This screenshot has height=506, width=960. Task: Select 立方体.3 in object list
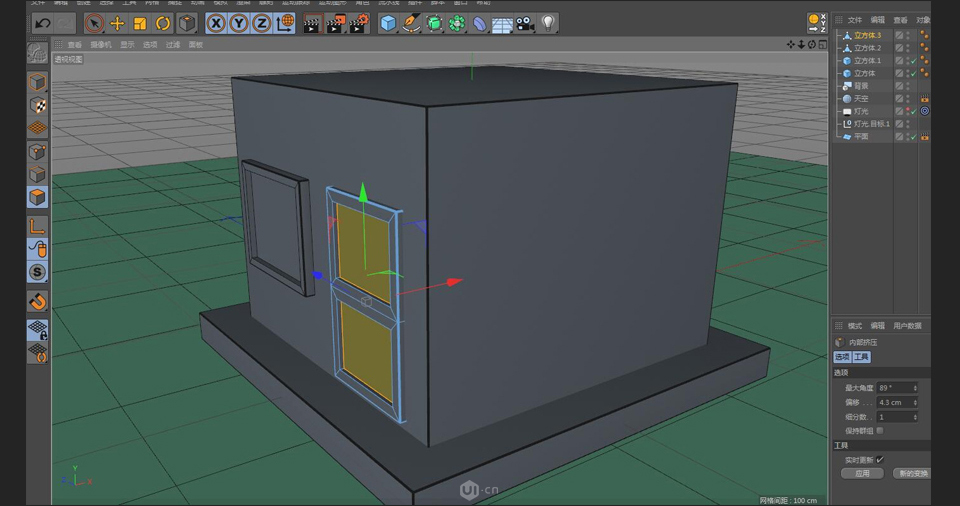868,36
